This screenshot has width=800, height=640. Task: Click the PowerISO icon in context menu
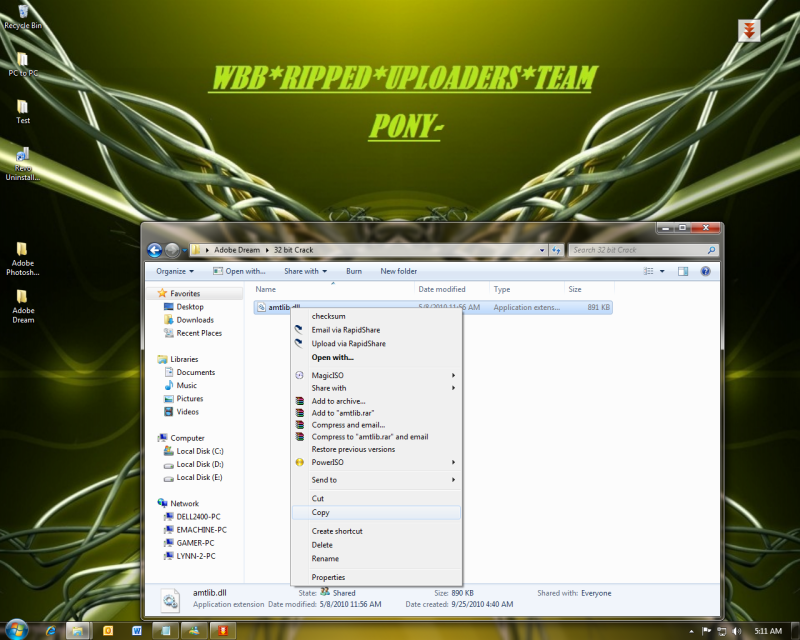point(299,462)
